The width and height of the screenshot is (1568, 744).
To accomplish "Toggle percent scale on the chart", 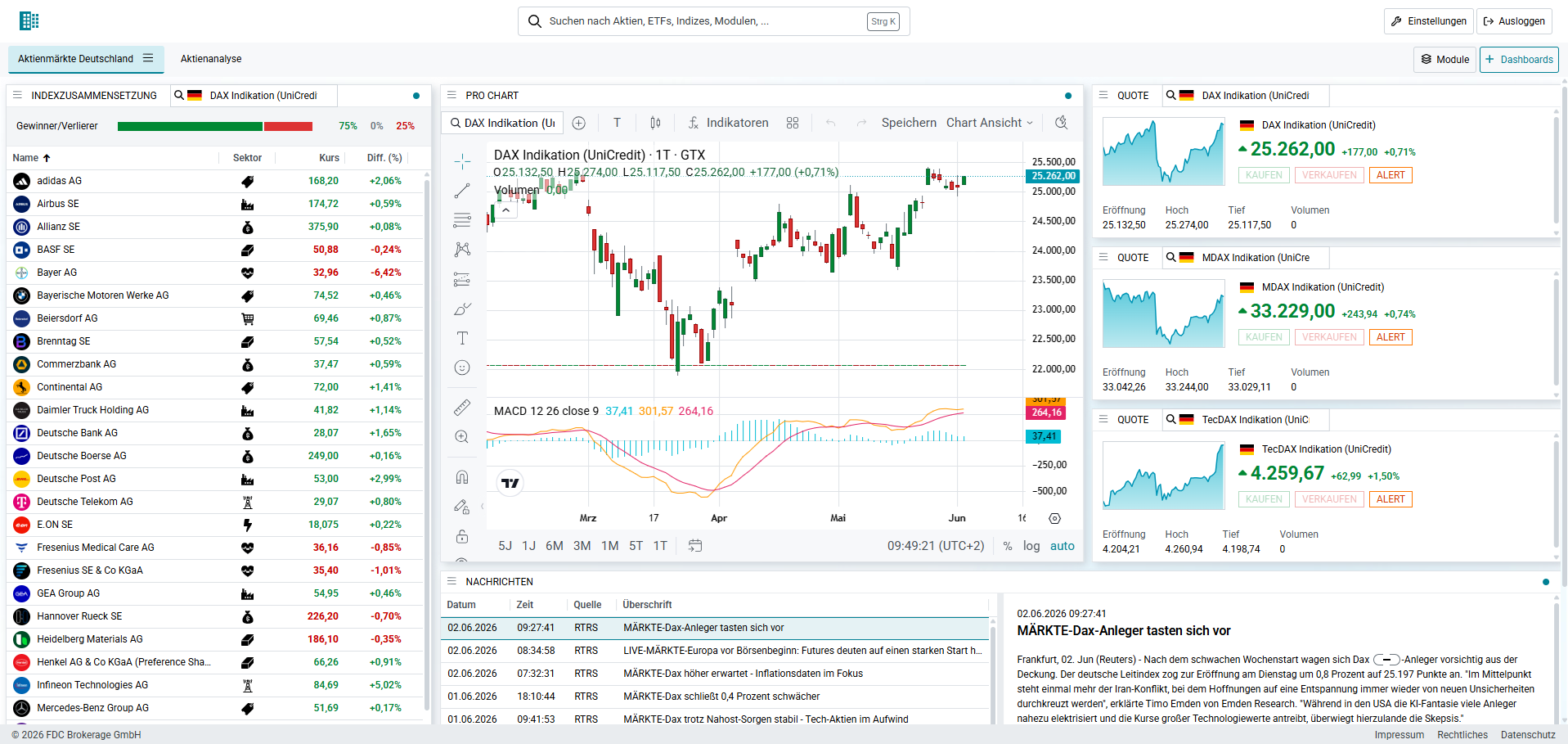I will tap(1008, 546).
